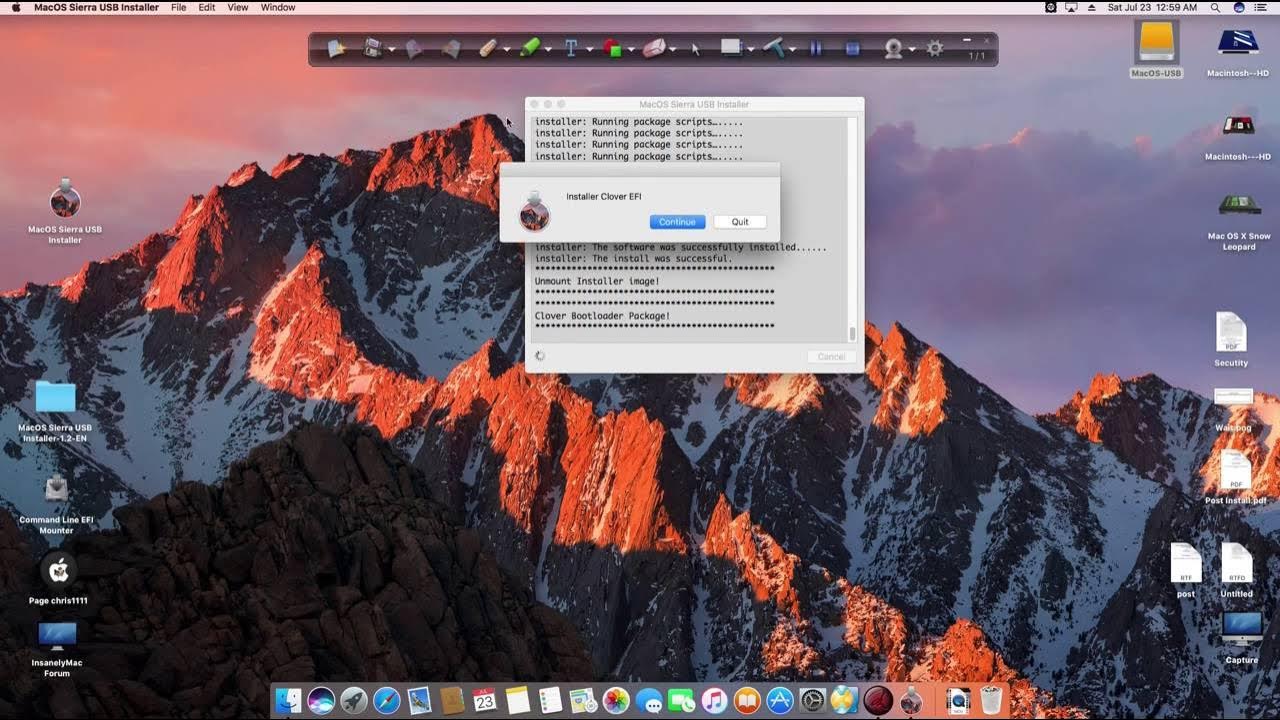1280x720 pixels.
Task: Open Finder from the Dock
Action: [289, 700]
